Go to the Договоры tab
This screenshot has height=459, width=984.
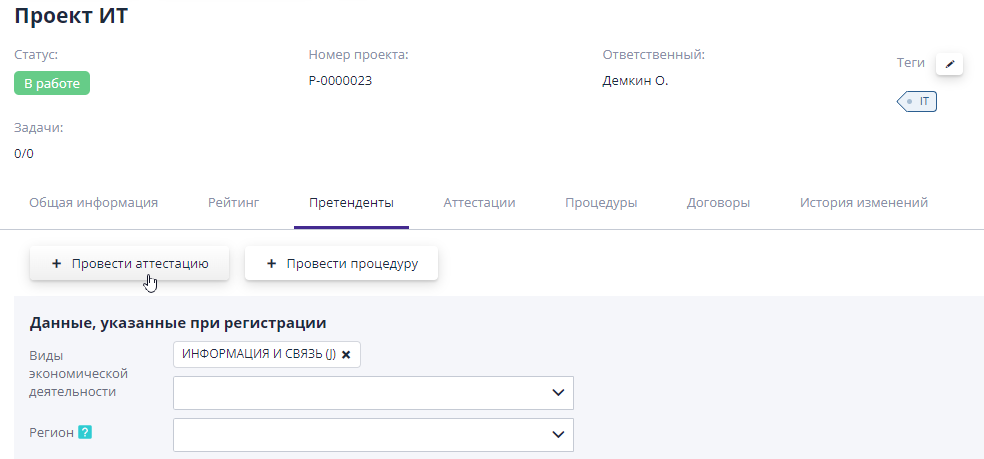tap(719, 203)
